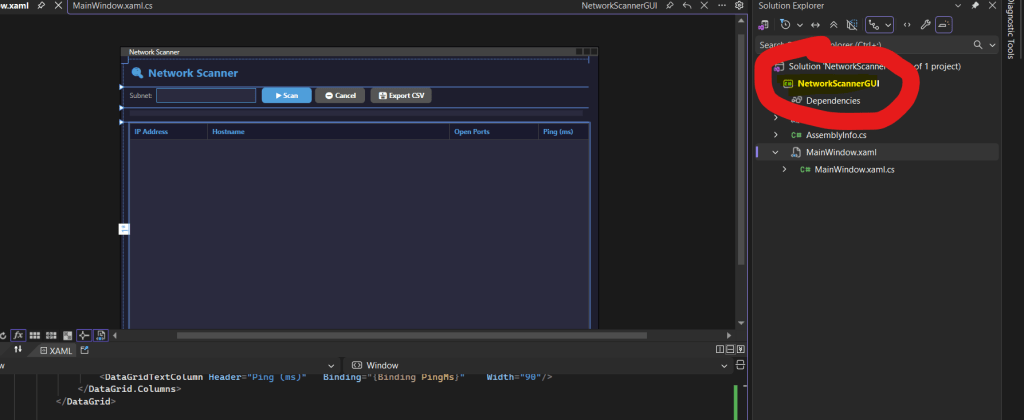Collapse the MainWindow.xaml tree node

pyautogui.click(x=775, y=153)
